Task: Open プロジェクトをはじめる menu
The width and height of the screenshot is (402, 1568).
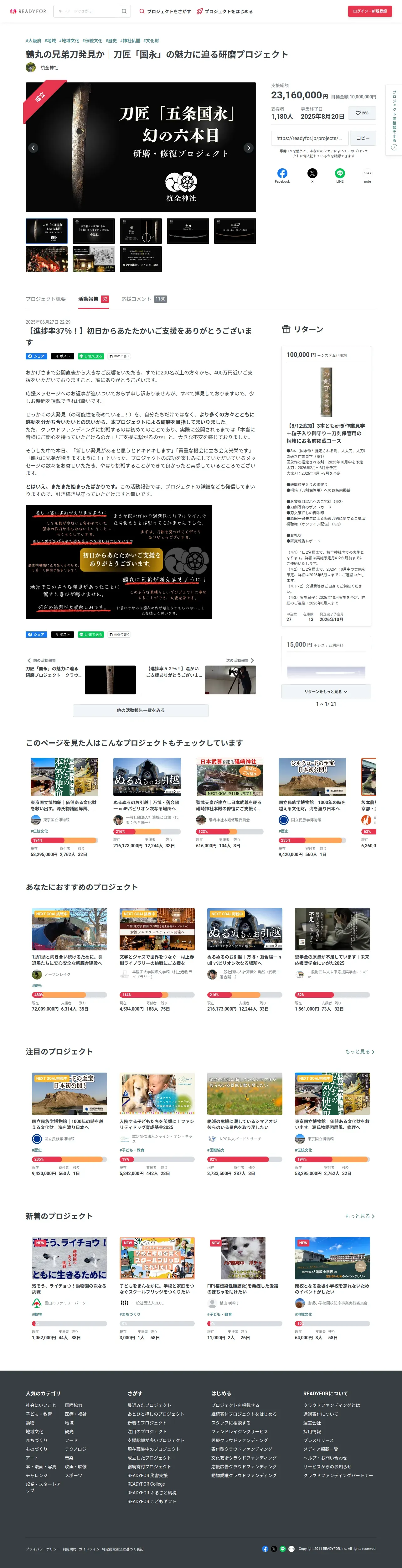Action: (224, 11)
